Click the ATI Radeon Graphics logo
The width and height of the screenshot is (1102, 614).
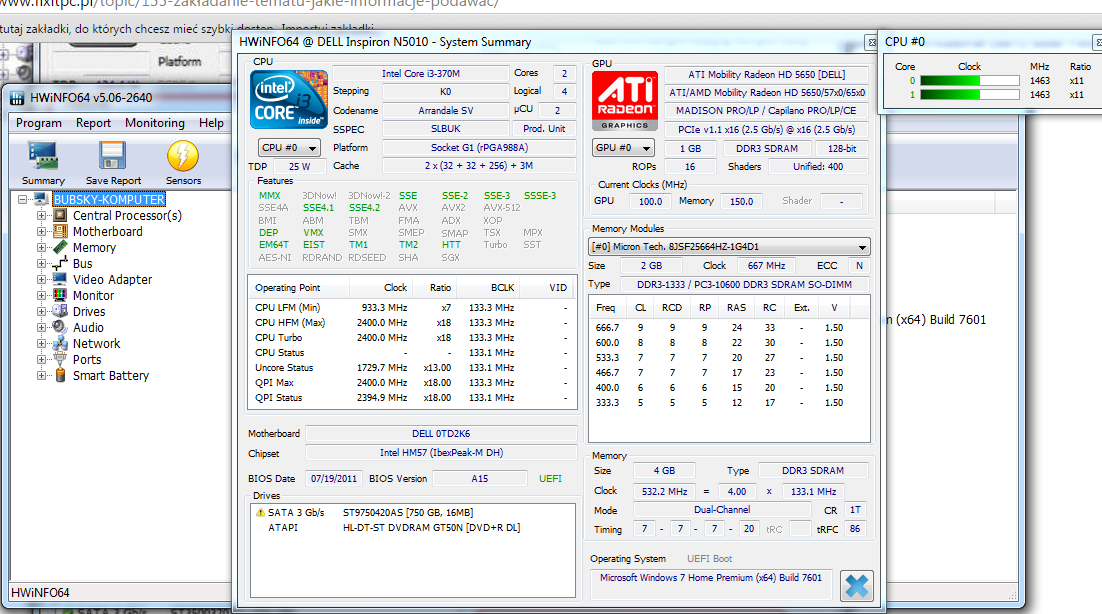click(625, 100)
